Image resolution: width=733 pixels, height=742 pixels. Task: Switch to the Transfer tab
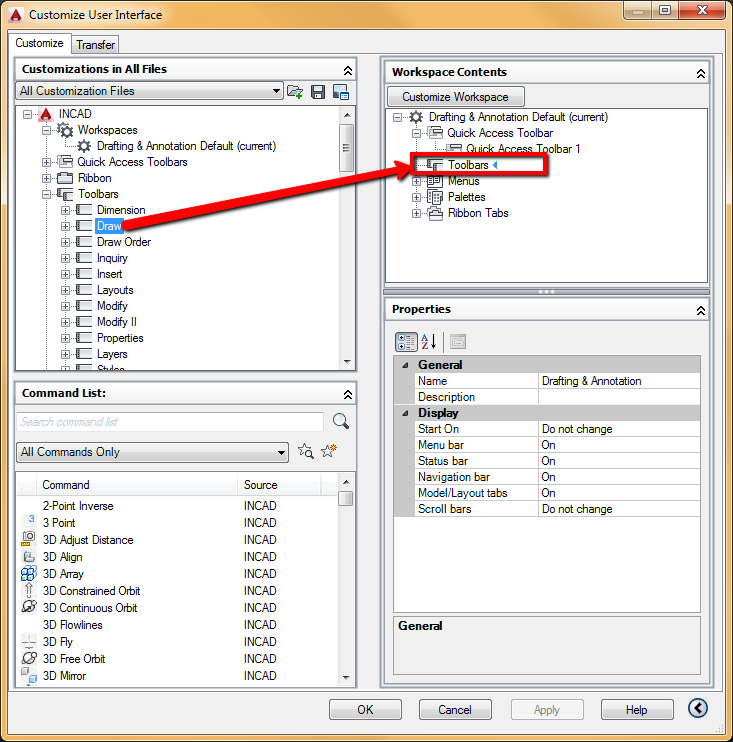[x=96, y=44]
